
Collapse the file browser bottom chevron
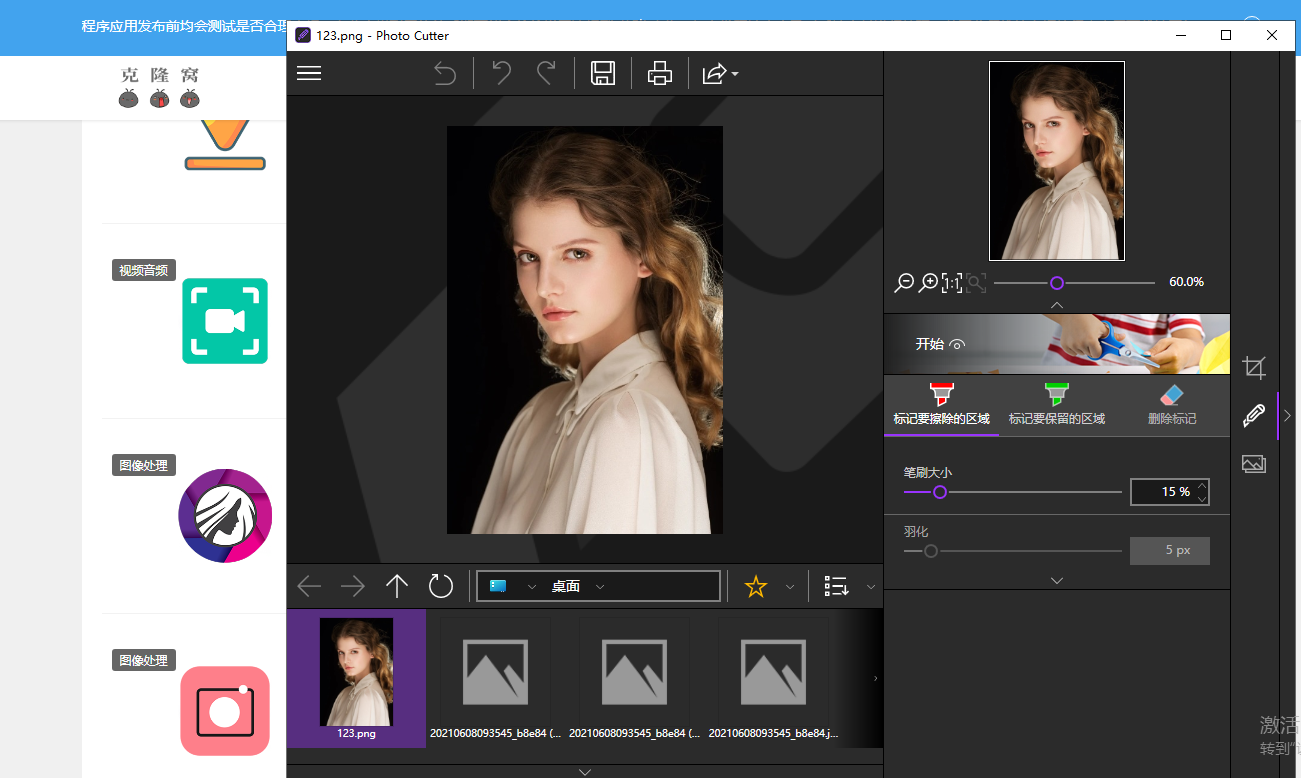coord(585,771)
